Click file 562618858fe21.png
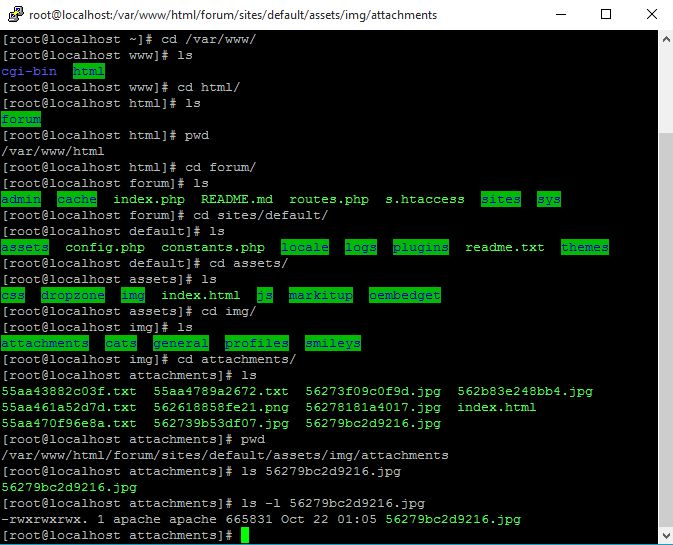The width and height of the screenshot is (673, 545). coord(221,407)
